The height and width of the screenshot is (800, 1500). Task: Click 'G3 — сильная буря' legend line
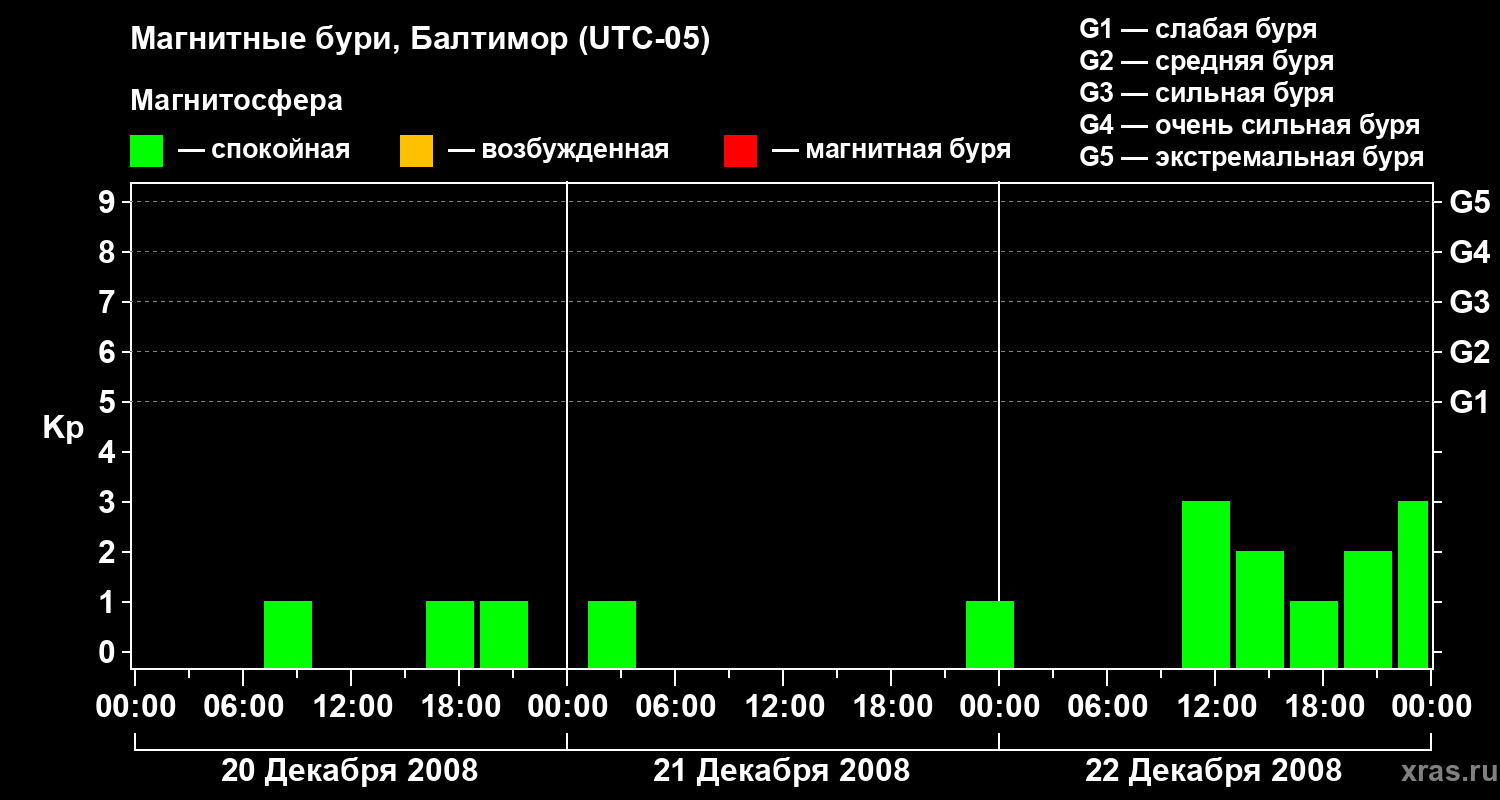pyautogui.click(x=1206, y=92)
